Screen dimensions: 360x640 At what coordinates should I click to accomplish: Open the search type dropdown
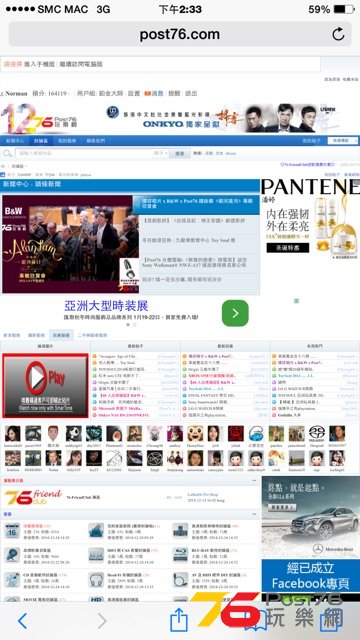point(160,153)
